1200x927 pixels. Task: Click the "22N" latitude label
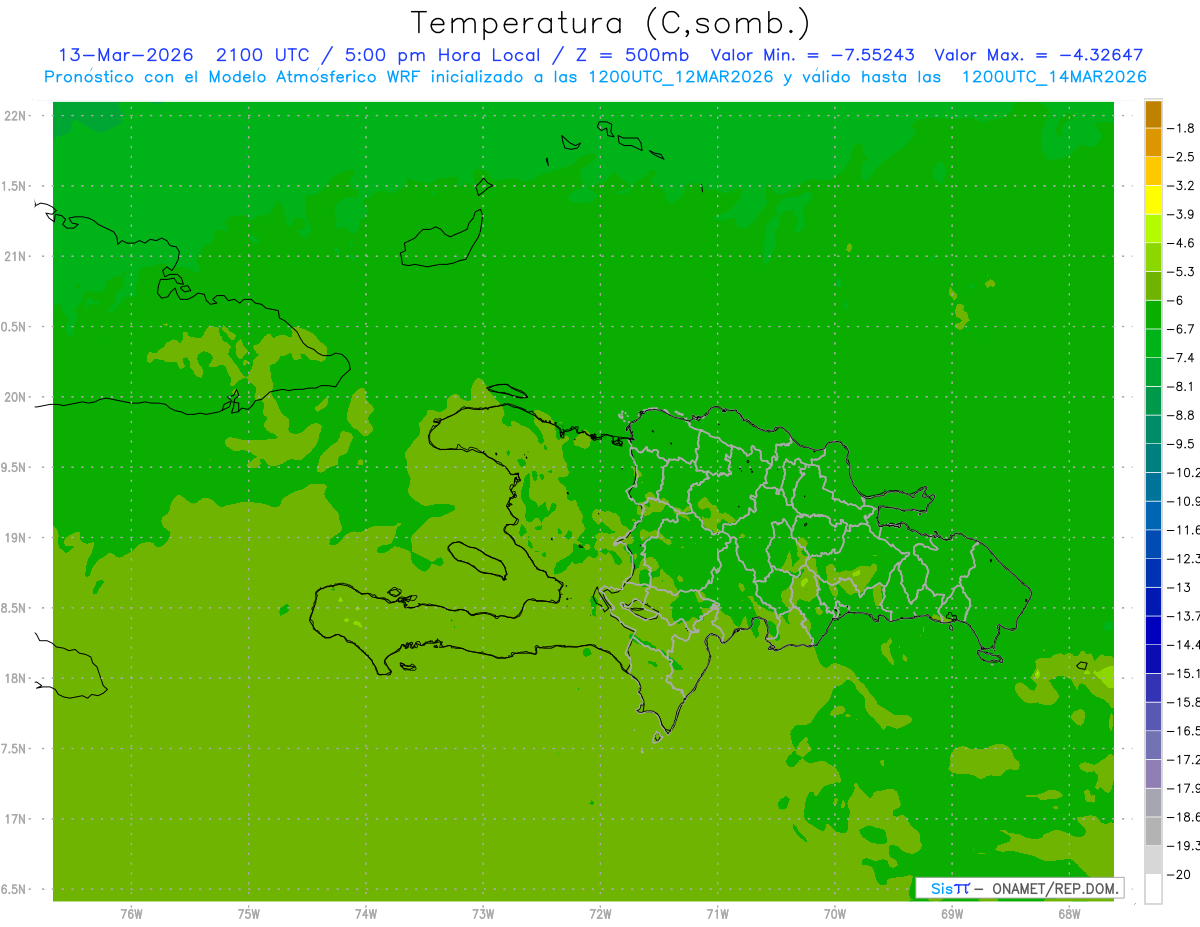[15, 116]
